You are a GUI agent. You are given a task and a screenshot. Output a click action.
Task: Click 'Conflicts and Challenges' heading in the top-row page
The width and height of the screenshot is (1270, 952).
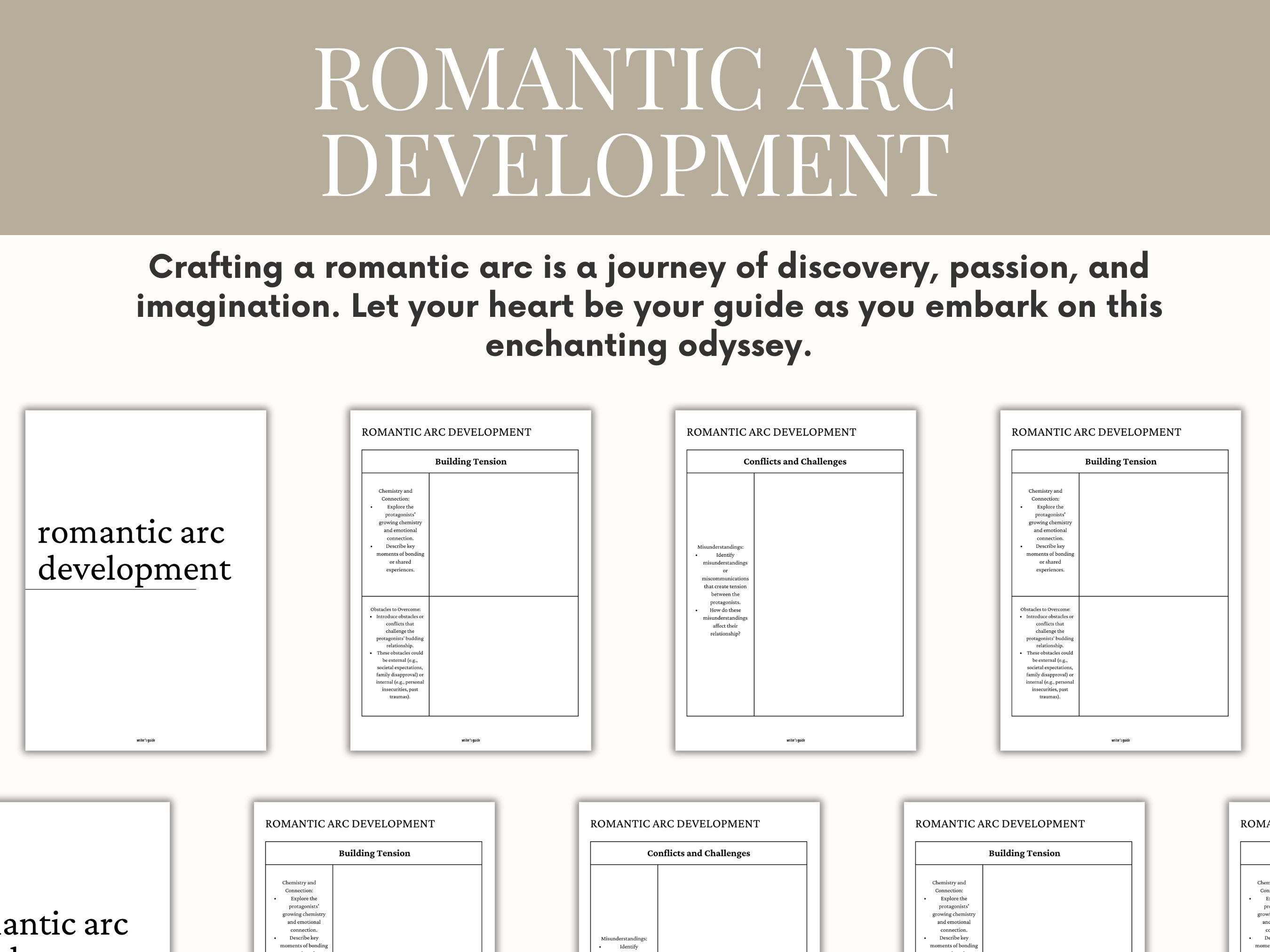[x=794, y=461]
